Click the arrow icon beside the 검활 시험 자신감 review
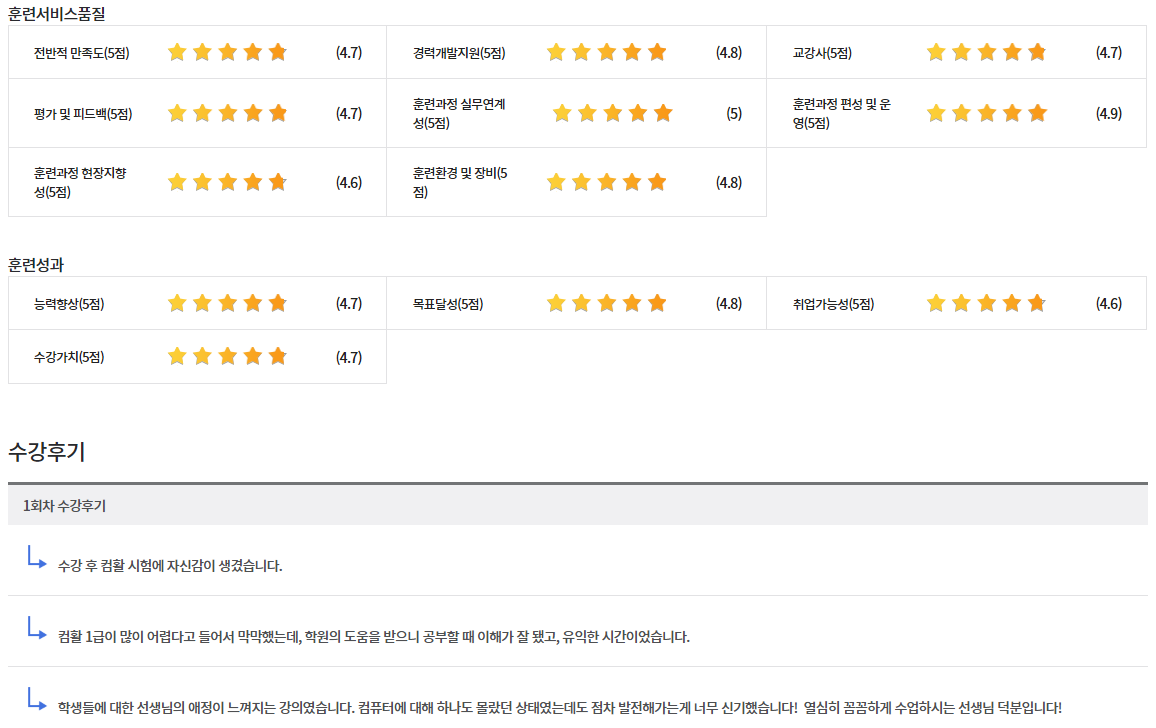 pos(37,558)
